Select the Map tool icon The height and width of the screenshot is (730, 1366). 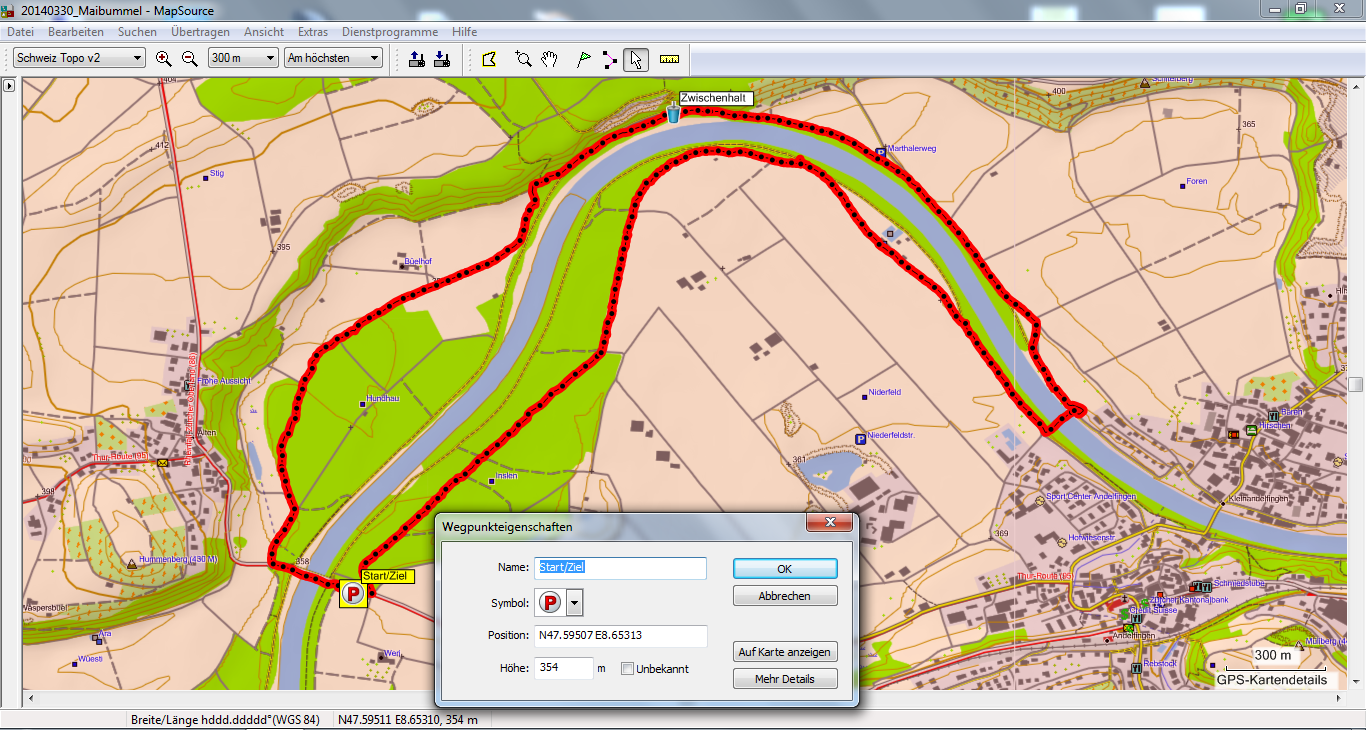pos(488,59)
